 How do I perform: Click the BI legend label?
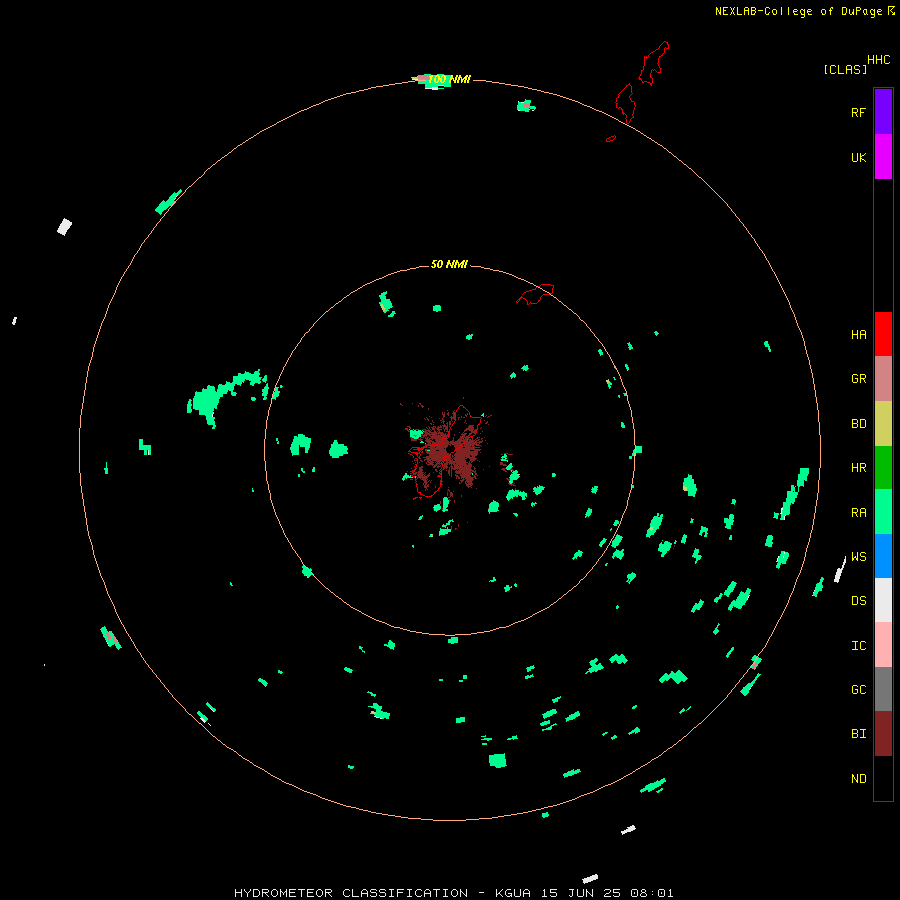858,734
